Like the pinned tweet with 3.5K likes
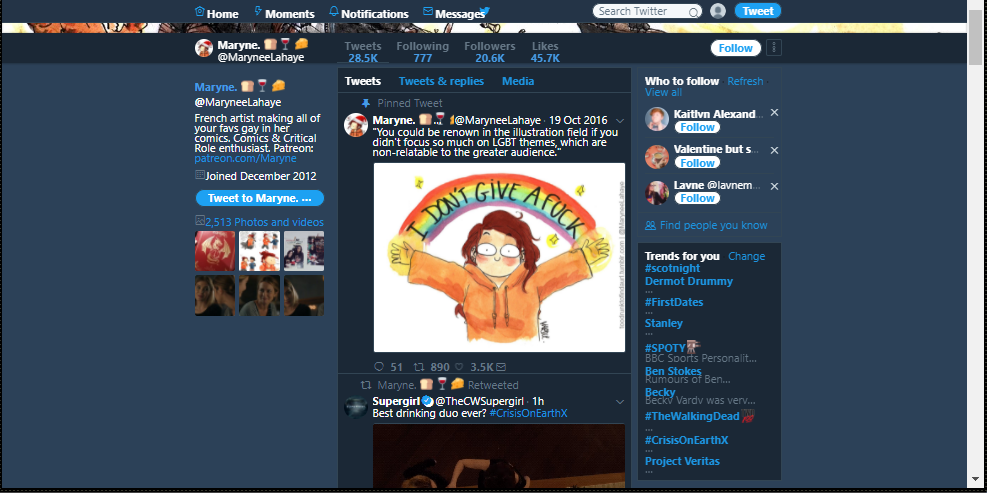987x493 pixels. (x=459, y=366)
